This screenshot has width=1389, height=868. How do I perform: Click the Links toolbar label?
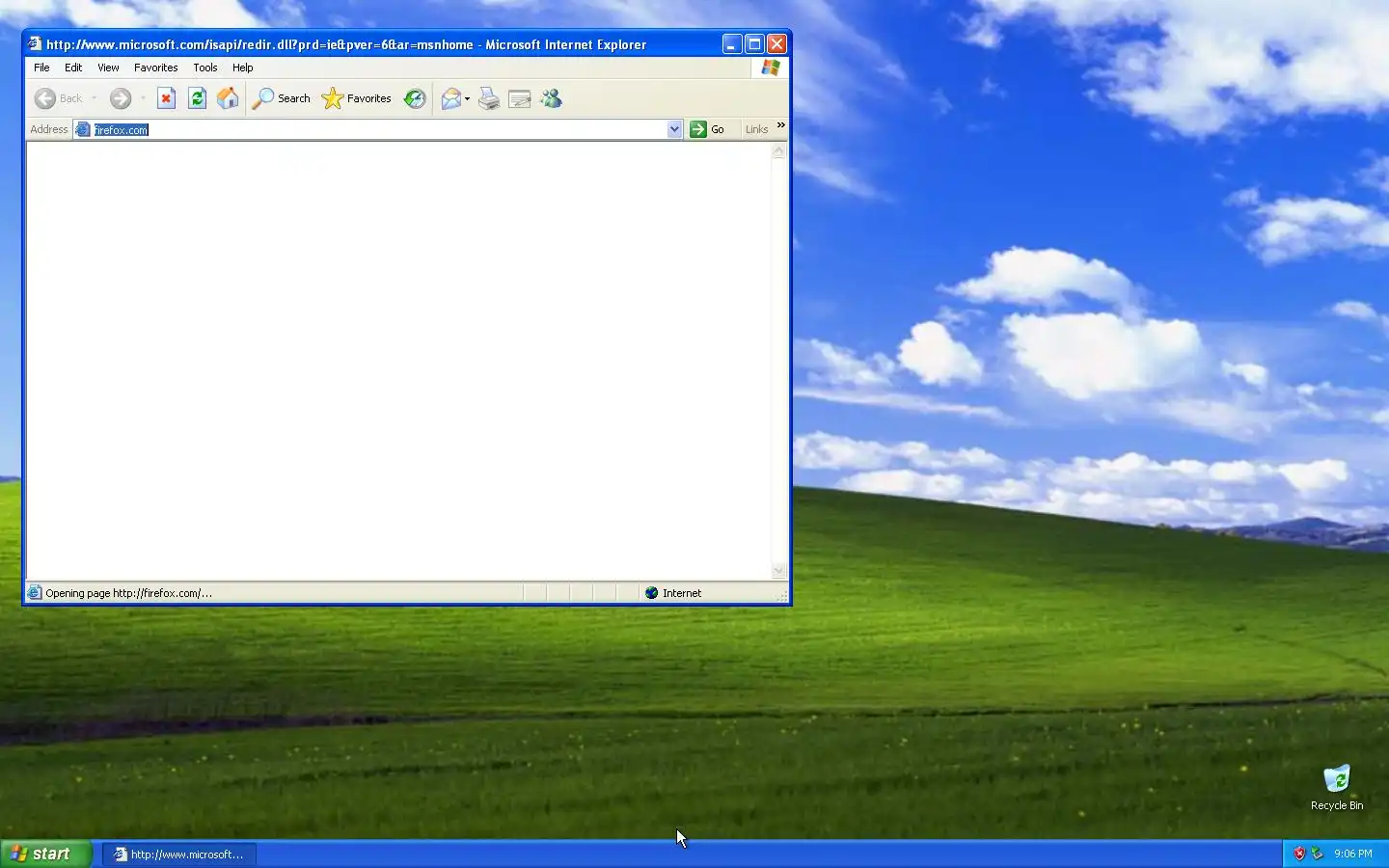pyautogui.click(x=756, y=129)
